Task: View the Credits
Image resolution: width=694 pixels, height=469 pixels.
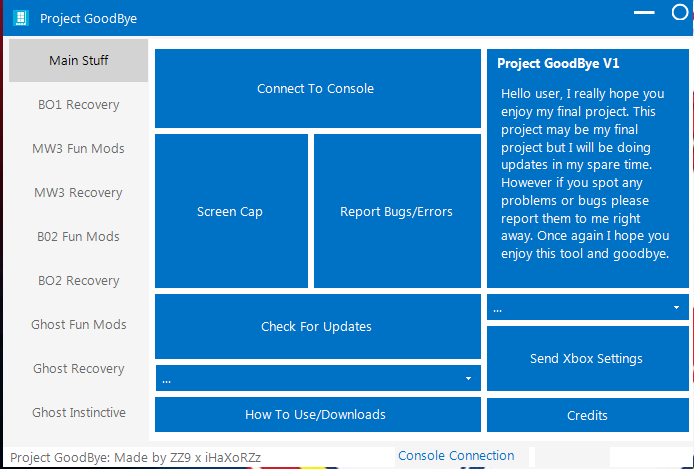Action: point(587,415)
